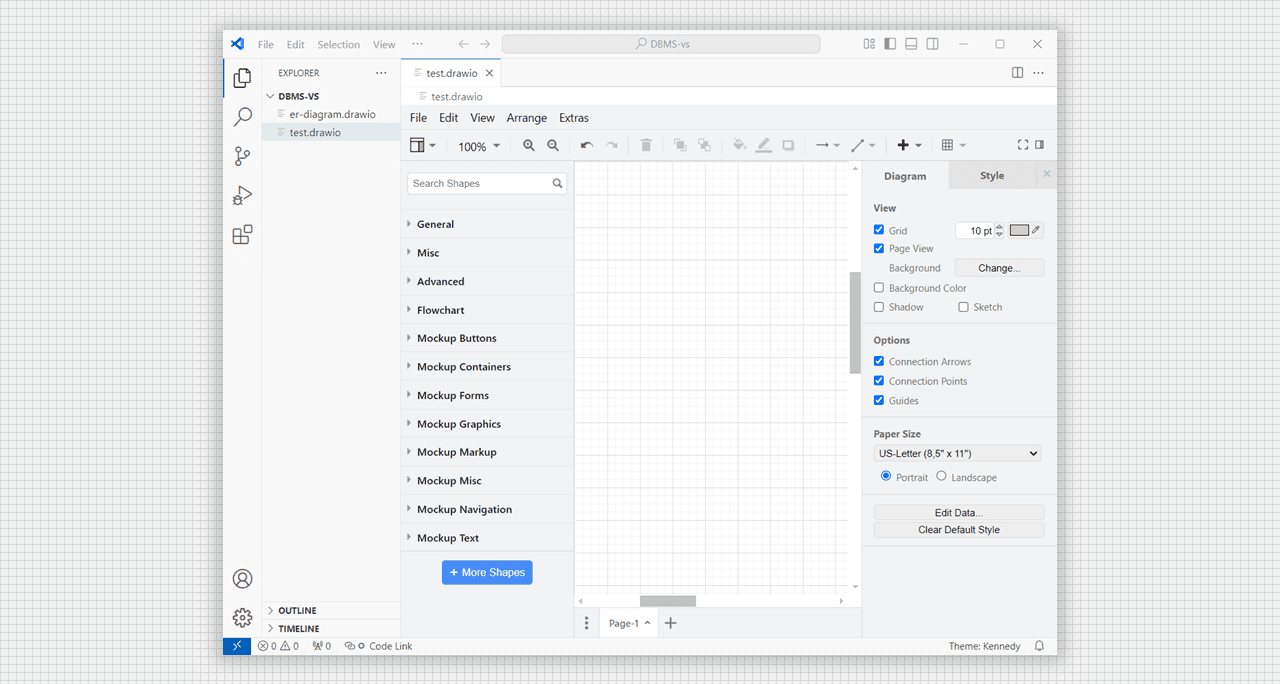Select the Landscape radio button
The width and height of the screenshot is (1280, 684).
pyautogui.click(x=942, y=476)
